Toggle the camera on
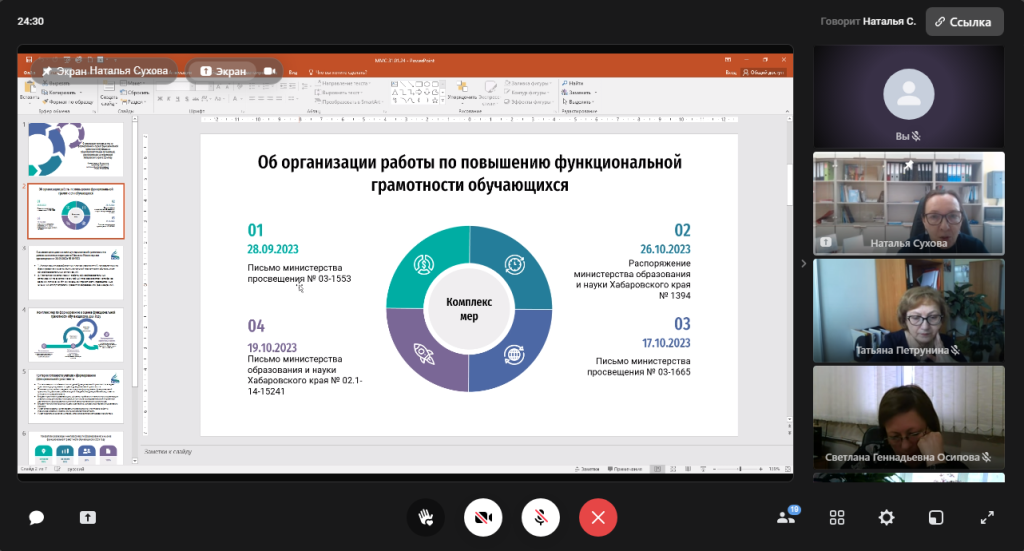Viewport: 1024px width, 551px height. pyautogui.click(x=483, y=517)
